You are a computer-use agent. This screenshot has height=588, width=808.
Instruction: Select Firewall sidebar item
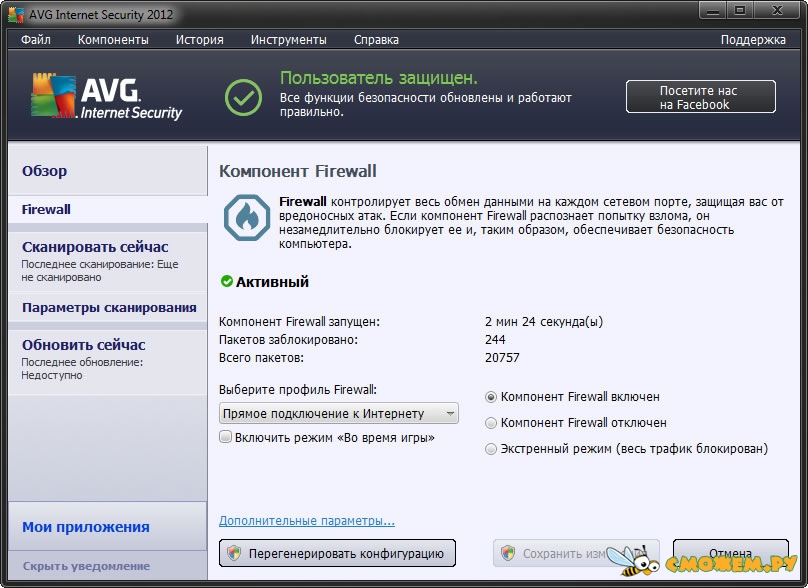pyautogui.click(x=107, y=209)
